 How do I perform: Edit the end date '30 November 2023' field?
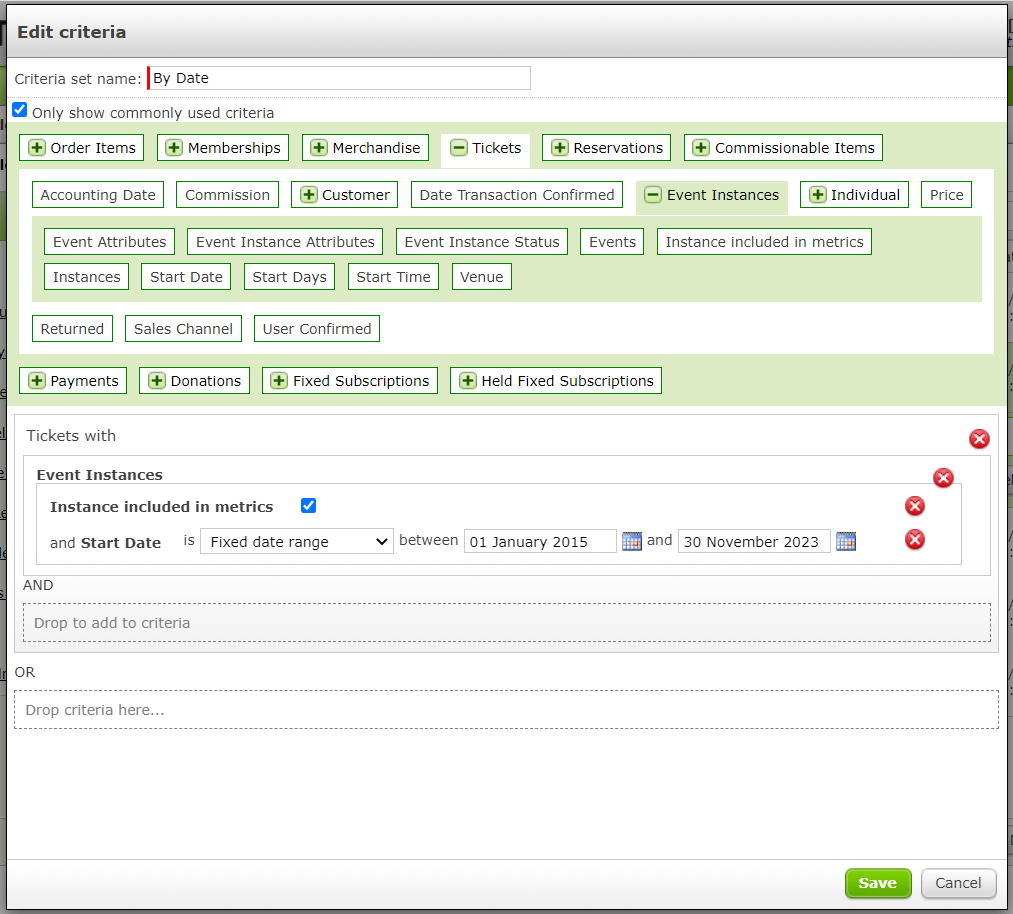click(x=754, y=541)
